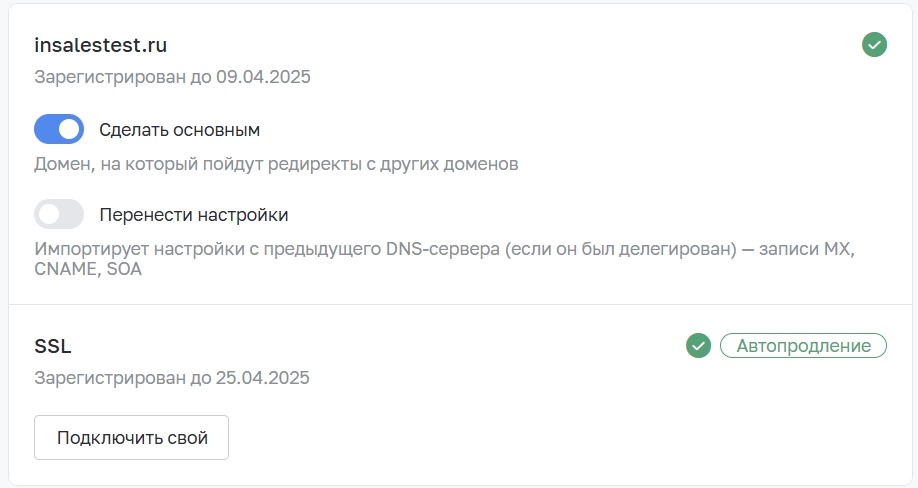Click the description line starting with Импортирует настройки
This screenshot has width=918, height=488.
click(444, 249)
